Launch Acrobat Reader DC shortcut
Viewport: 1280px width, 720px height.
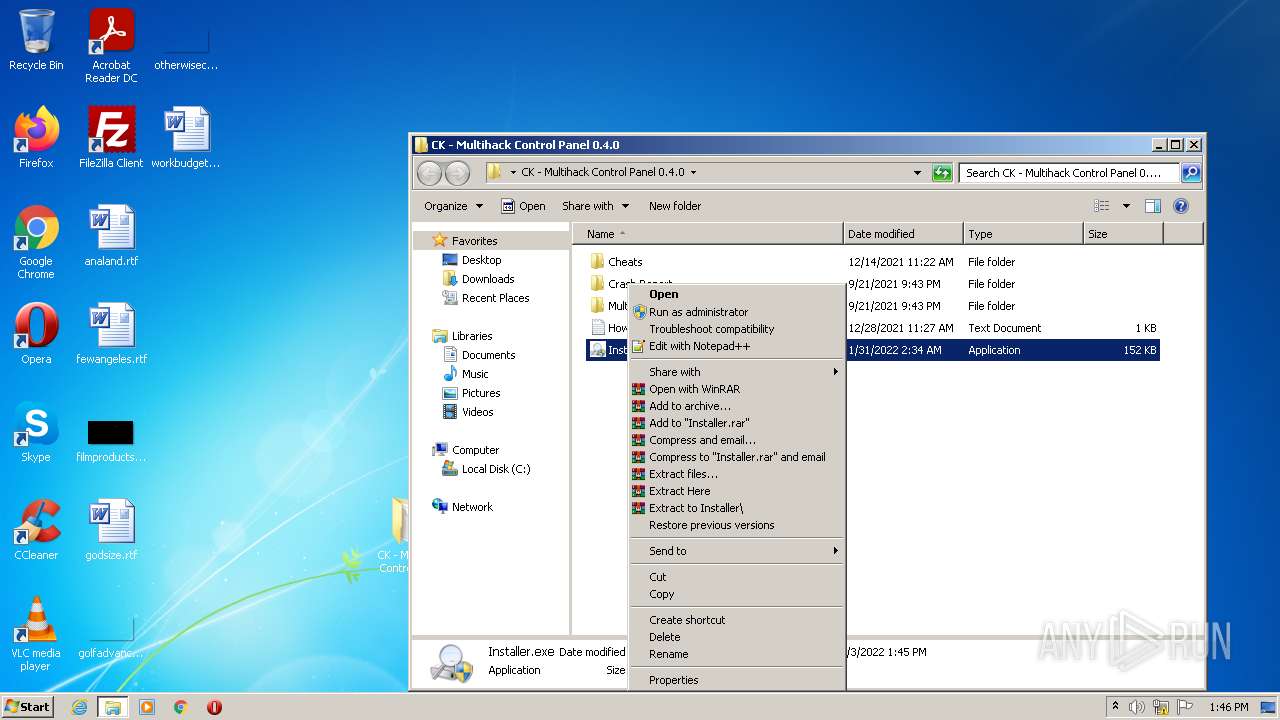111,45
